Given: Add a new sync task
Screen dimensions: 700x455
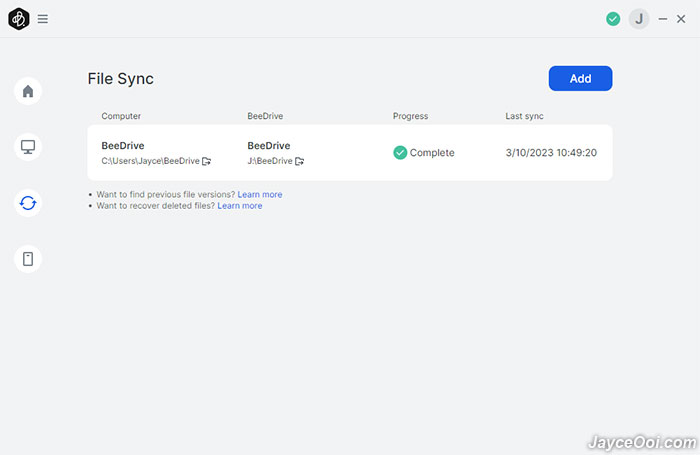Looking at the screenshot, I should coord(580,79).
